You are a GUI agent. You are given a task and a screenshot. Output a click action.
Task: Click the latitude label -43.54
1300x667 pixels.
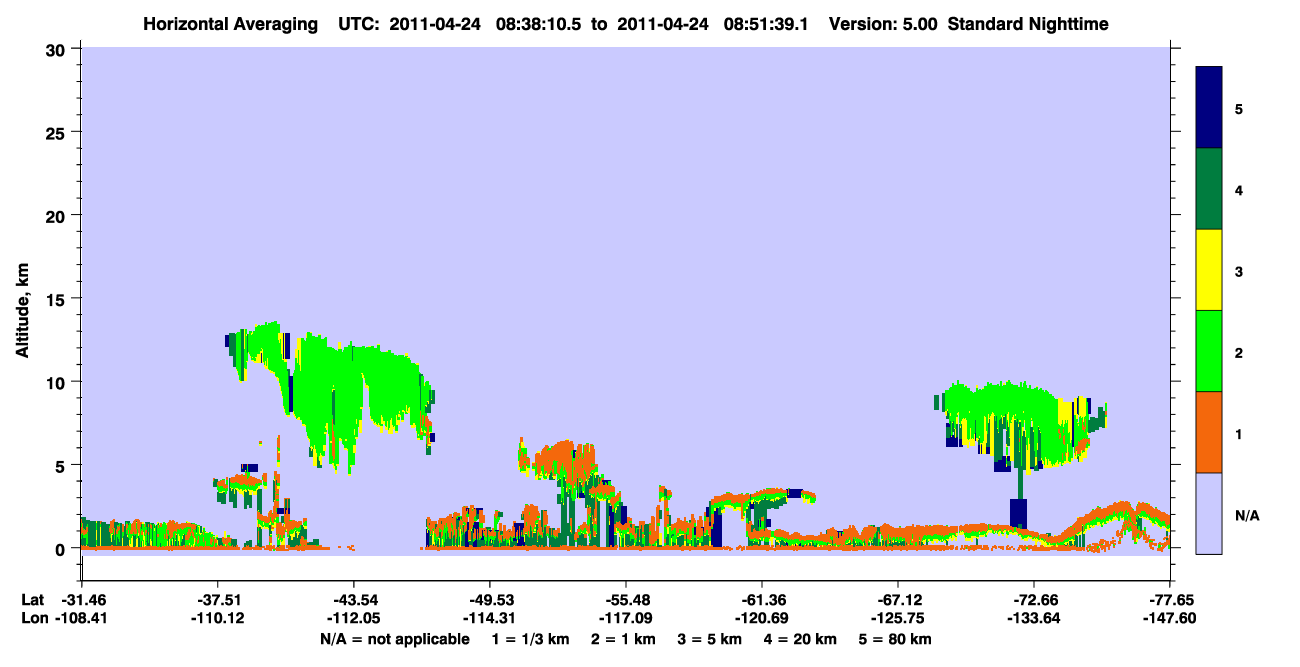pos(353,600)
